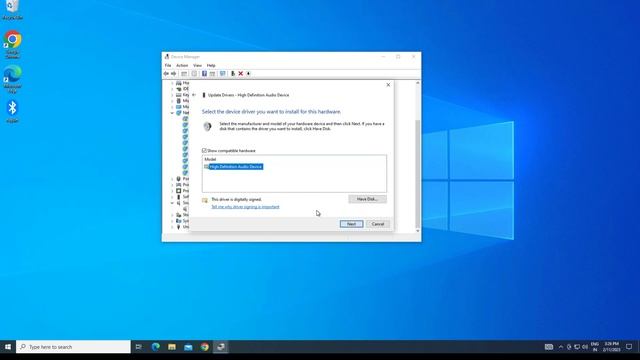This screenshot has width=640, height=360.
Task: Open Microsoft Edge from the taskbar
Action: [156, 347]
